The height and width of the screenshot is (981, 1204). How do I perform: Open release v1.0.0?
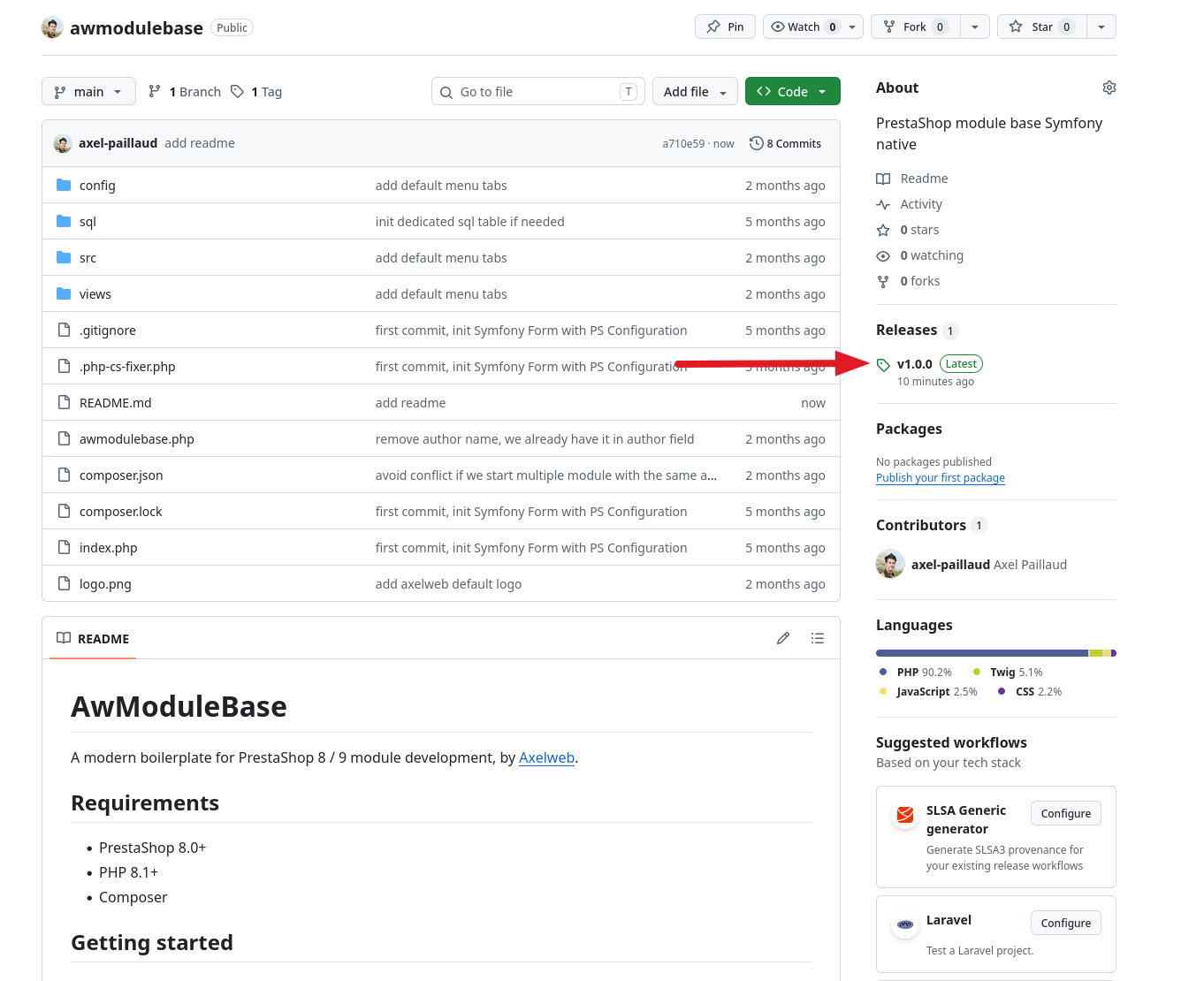tap(914, 364)
